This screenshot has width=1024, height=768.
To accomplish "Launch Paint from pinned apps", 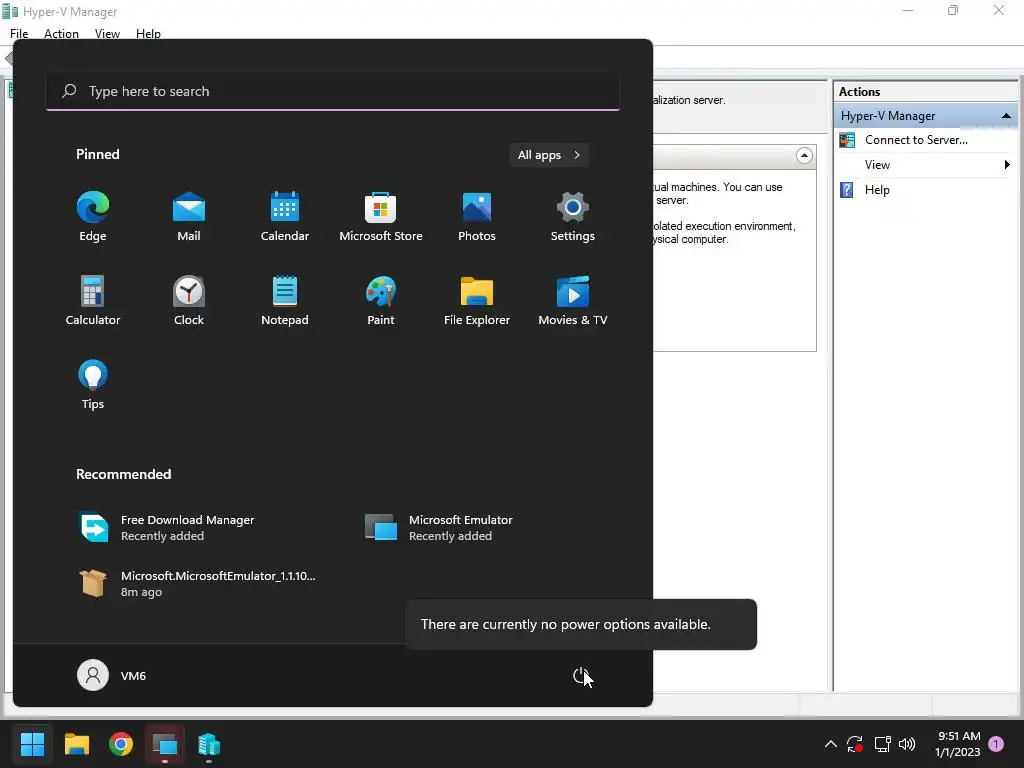I will pos(381,300).
